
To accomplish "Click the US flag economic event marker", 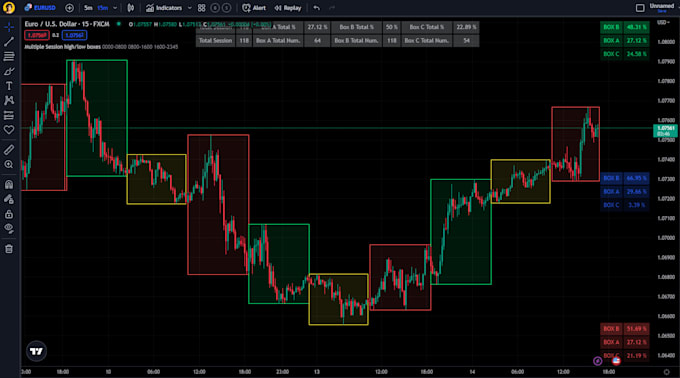I will coord(616,361).
